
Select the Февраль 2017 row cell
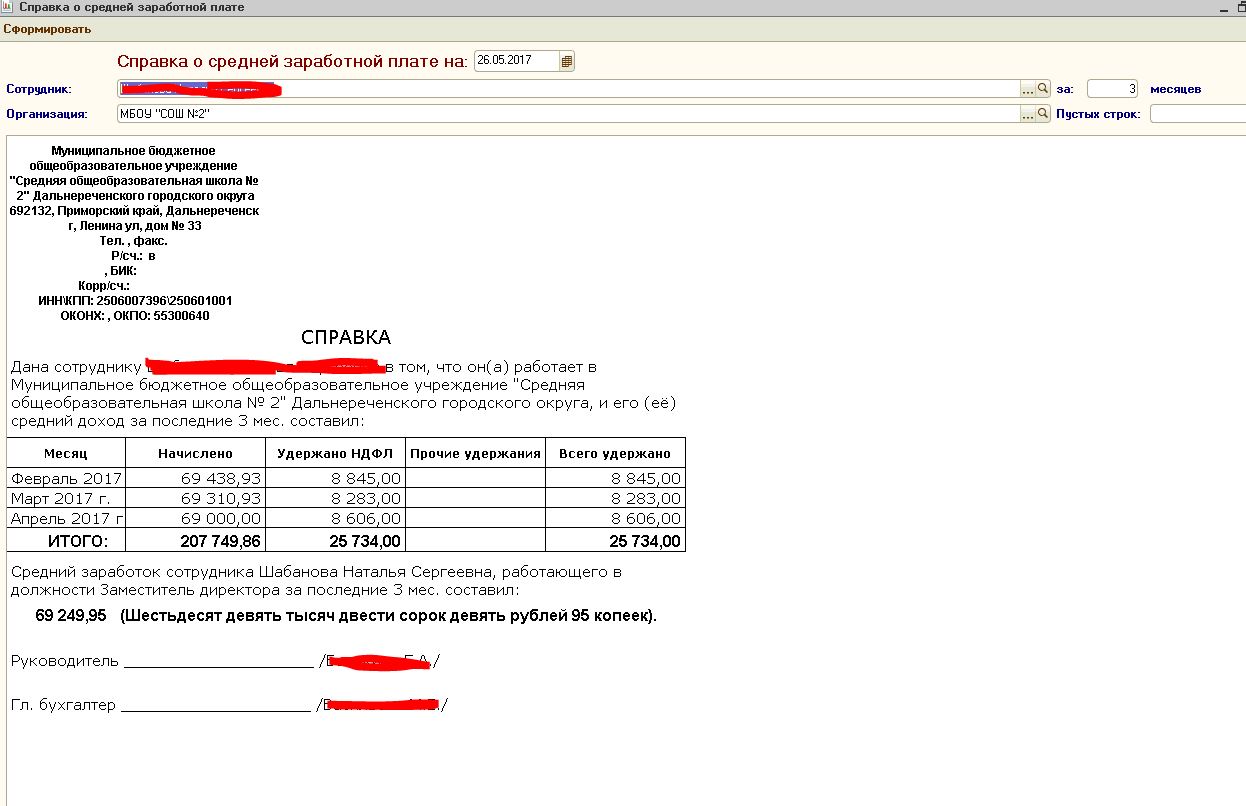(66, 479)
